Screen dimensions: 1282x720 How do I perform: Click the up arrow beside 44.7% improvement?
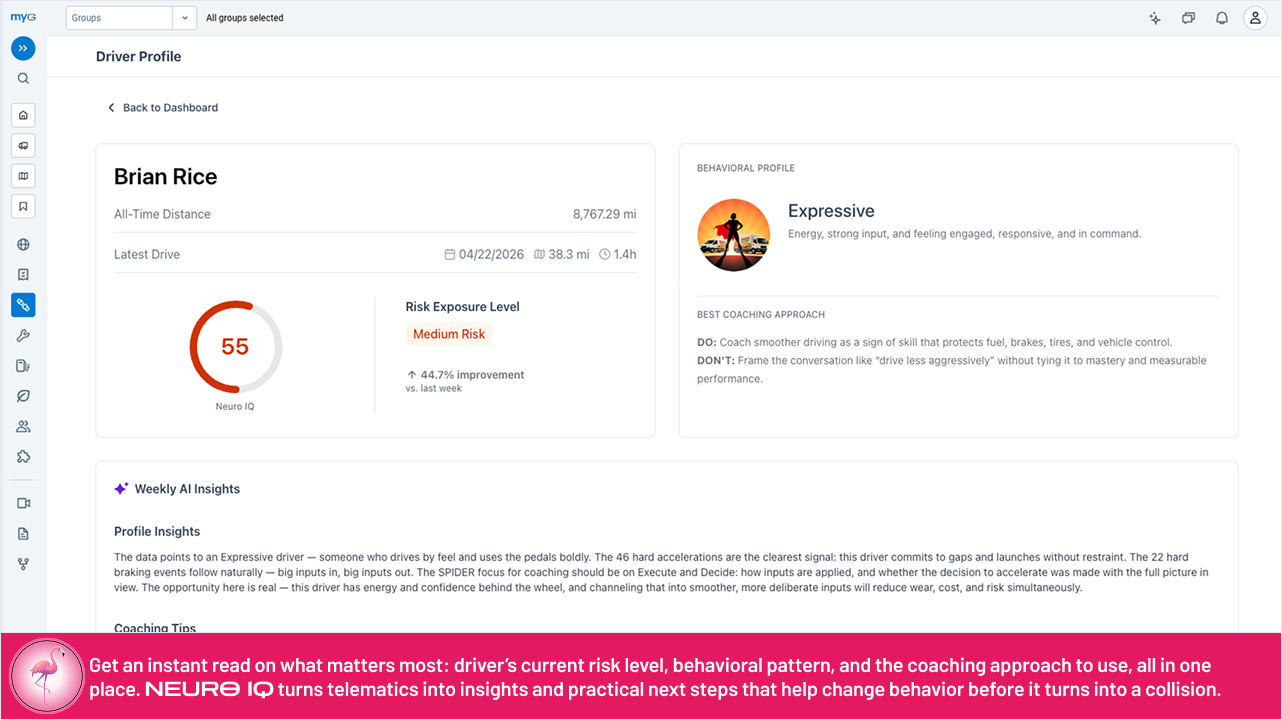[411, 375]
